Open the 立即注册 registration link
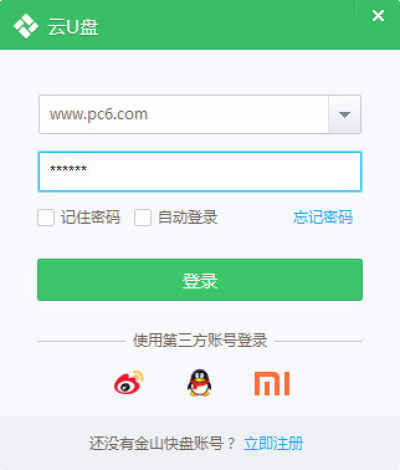Screen dimensions: 400x470 [x=273, y=444]
